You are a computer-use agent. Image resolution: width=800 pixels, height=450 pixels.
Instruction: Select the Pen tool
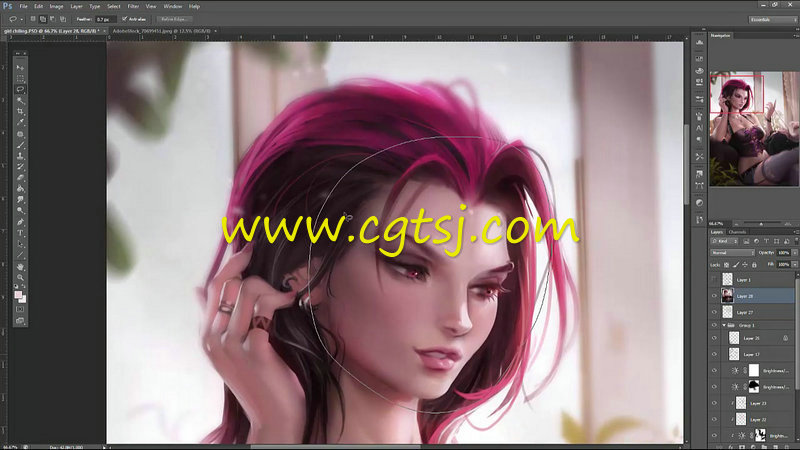[x=20, y=222]
